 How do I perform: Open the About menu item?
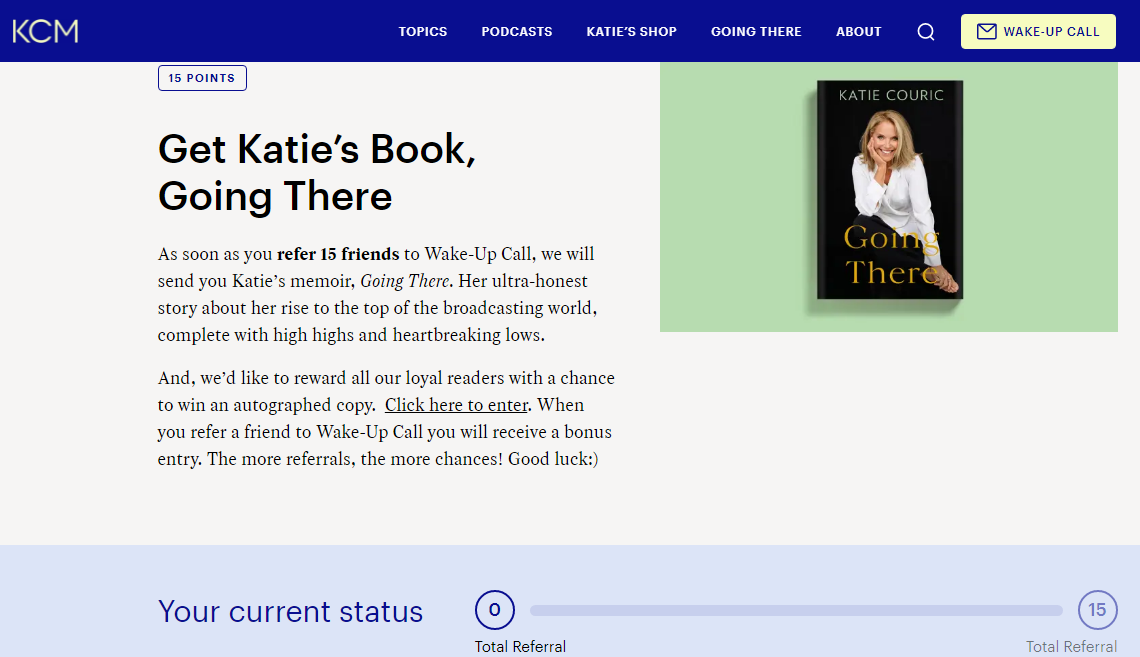(859, 31)
